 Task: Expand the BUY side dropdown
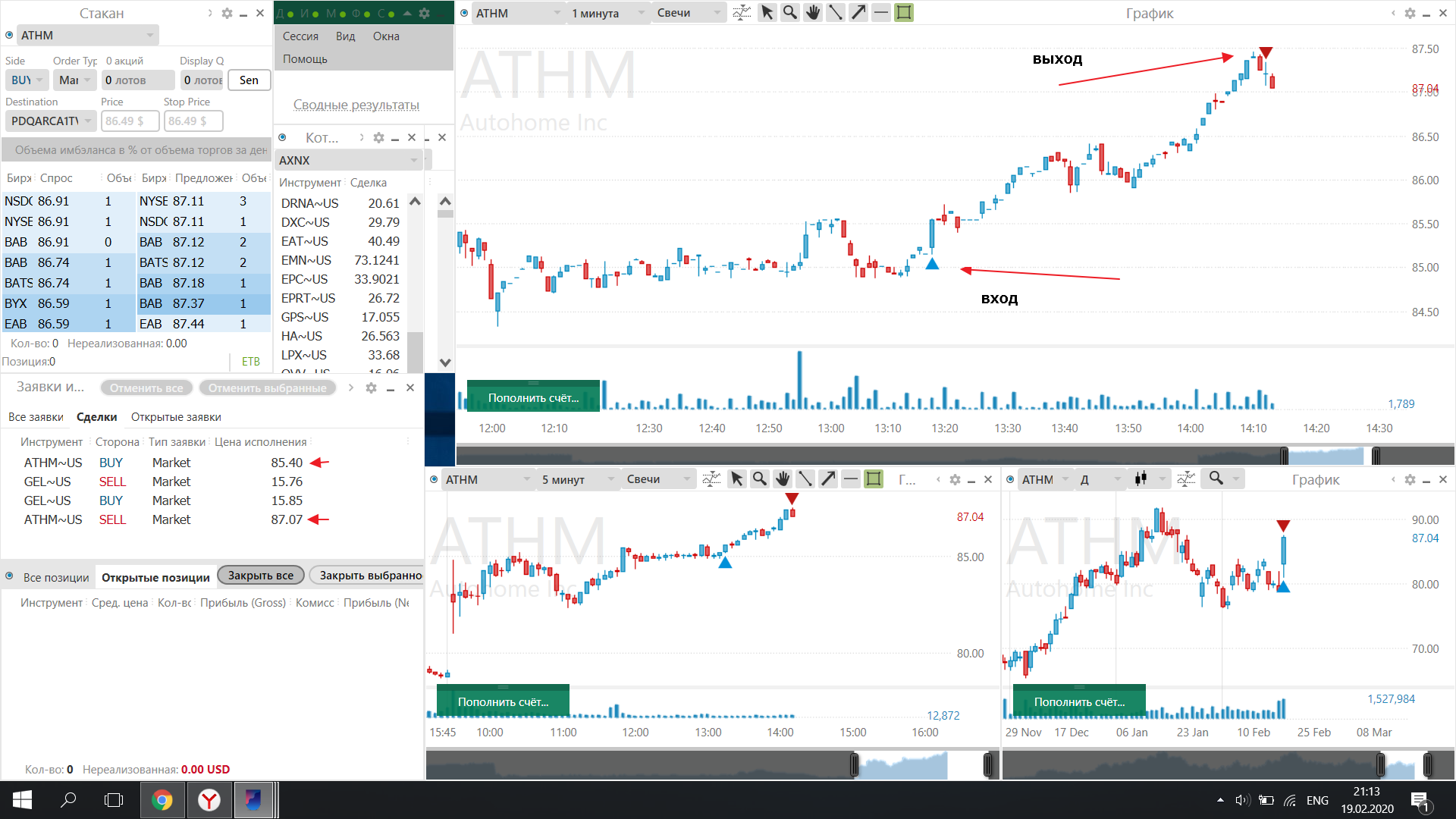tap(27, 80)
